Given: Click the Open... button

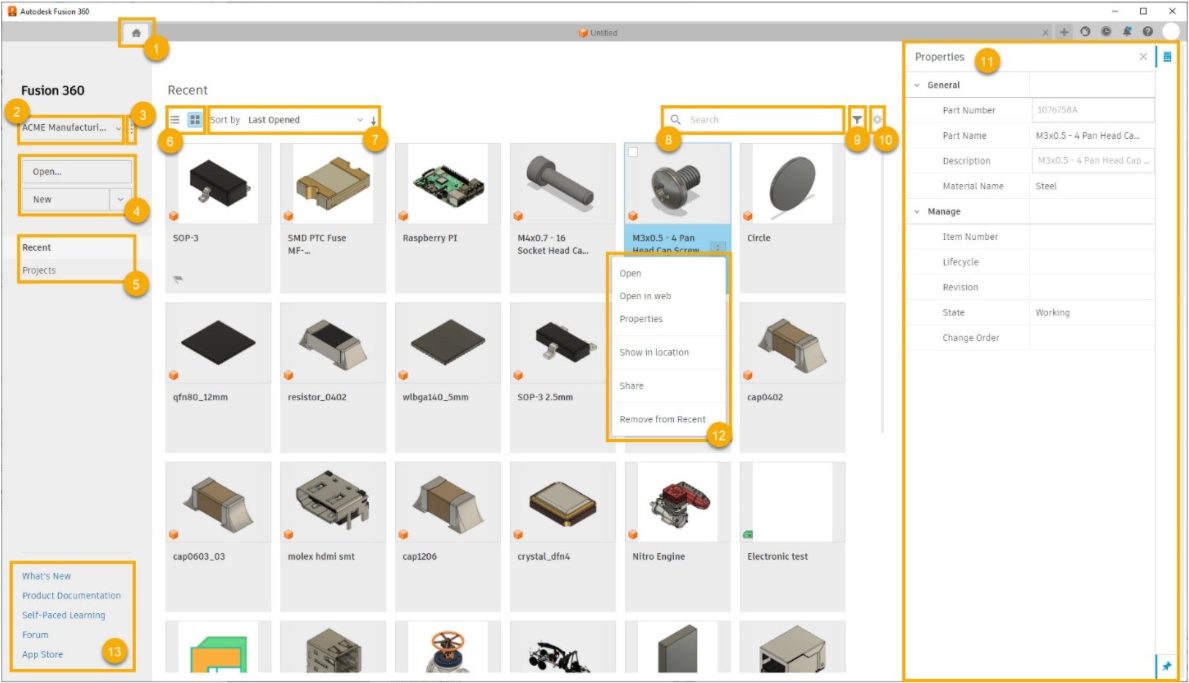Looking at the screenshot, I should [77, 172].
